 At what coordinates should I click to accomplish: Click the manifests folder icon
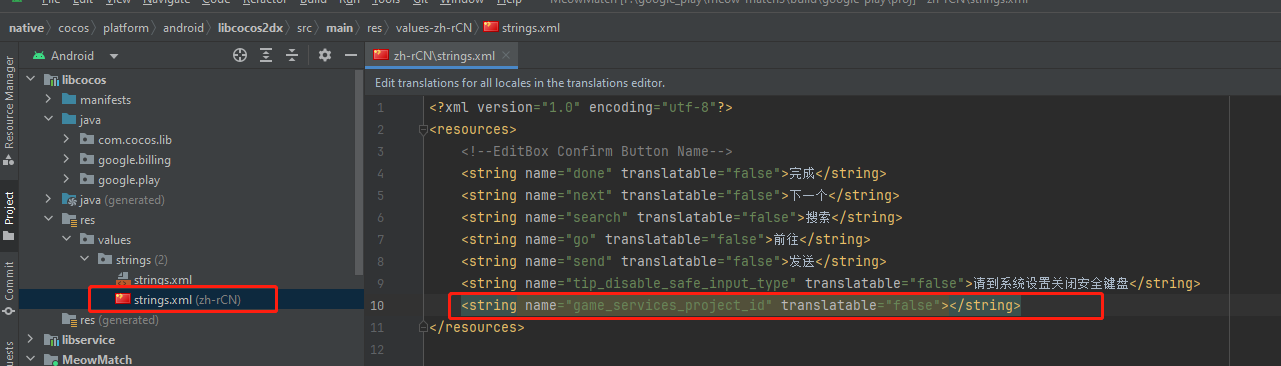point(69,99)
